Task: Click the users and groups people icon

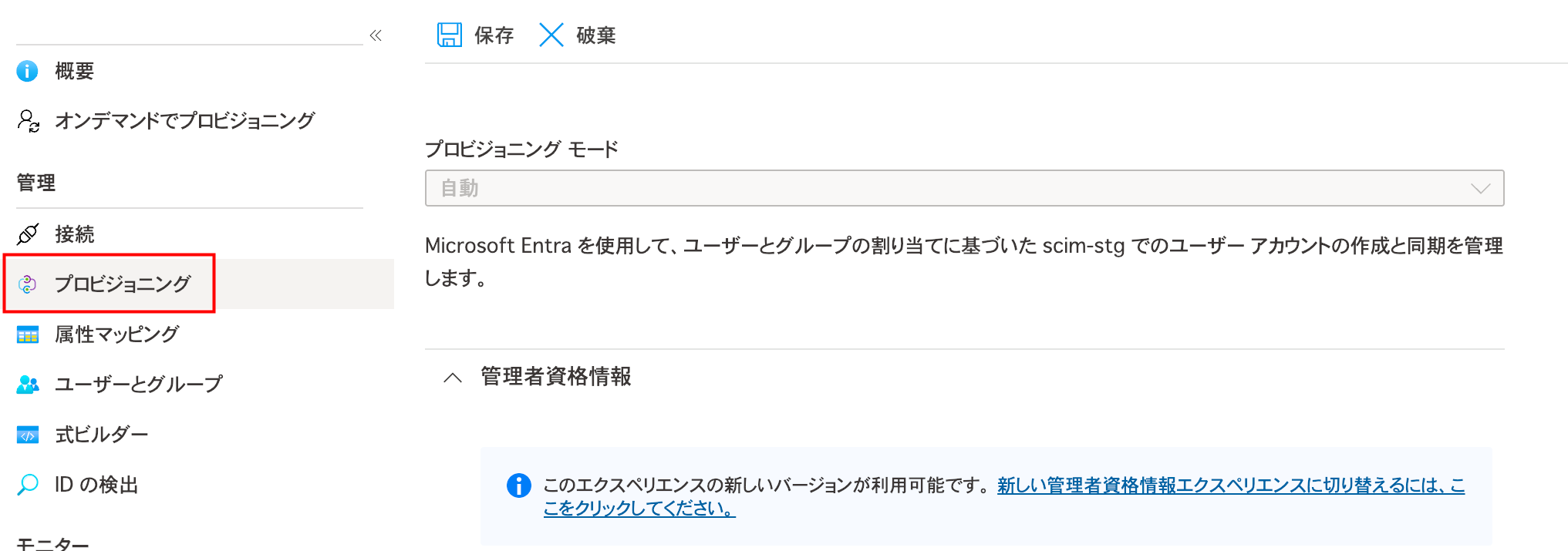Action: [28, 384]
